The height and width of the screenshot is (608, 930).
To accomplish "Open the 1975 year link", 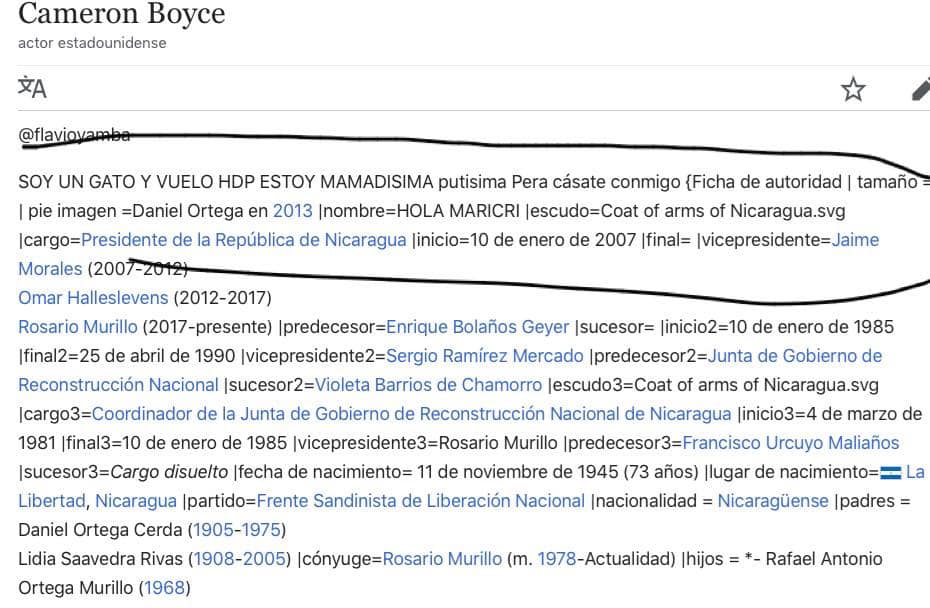I will [x=261, y=530].
